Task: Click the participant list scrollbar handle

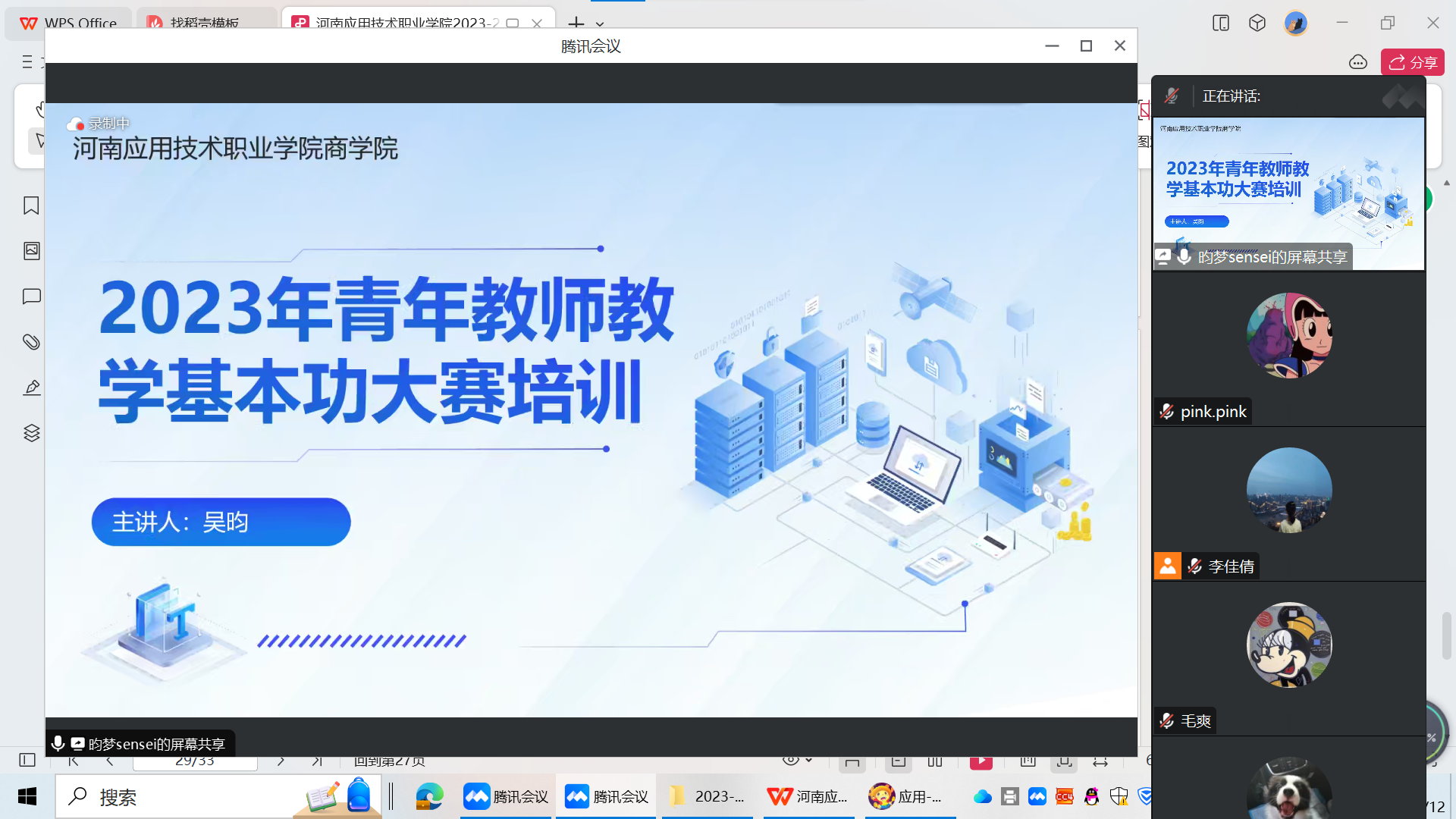Action: tap(1447, 635)
